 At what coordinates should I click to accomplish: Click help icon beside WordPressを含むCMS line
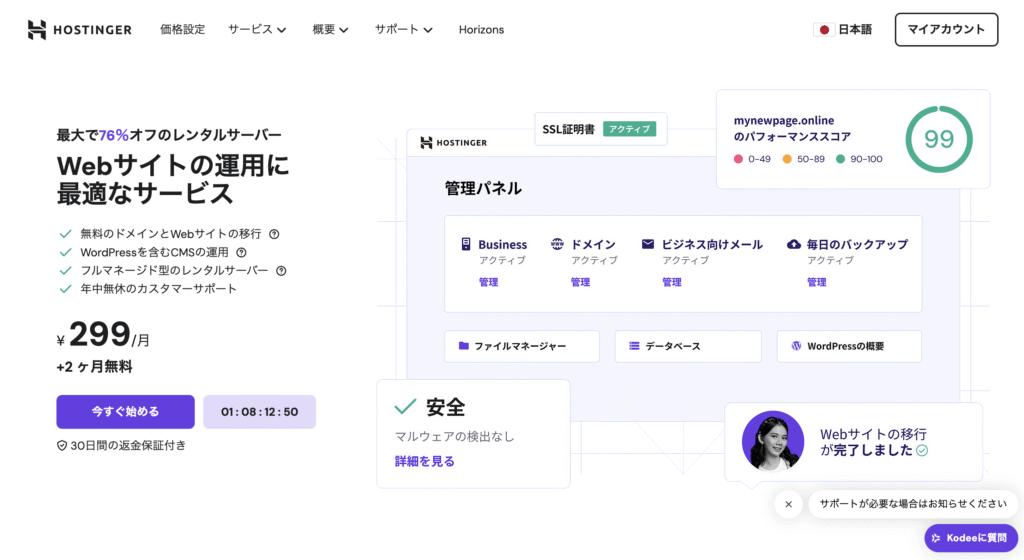[241, 252]
